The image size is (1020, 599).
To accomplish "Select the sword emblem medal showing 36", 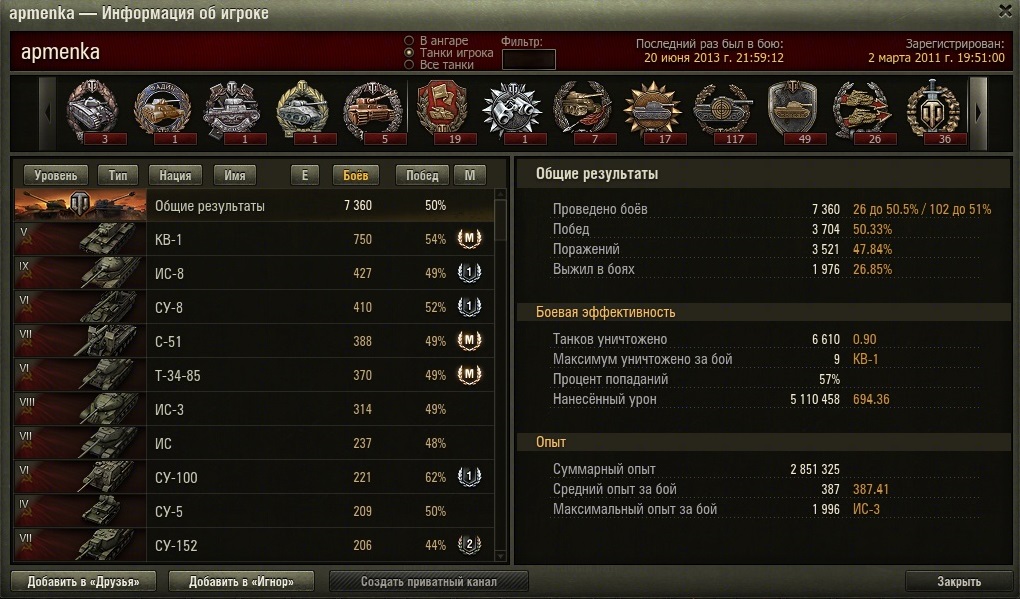I will point(933,111).
